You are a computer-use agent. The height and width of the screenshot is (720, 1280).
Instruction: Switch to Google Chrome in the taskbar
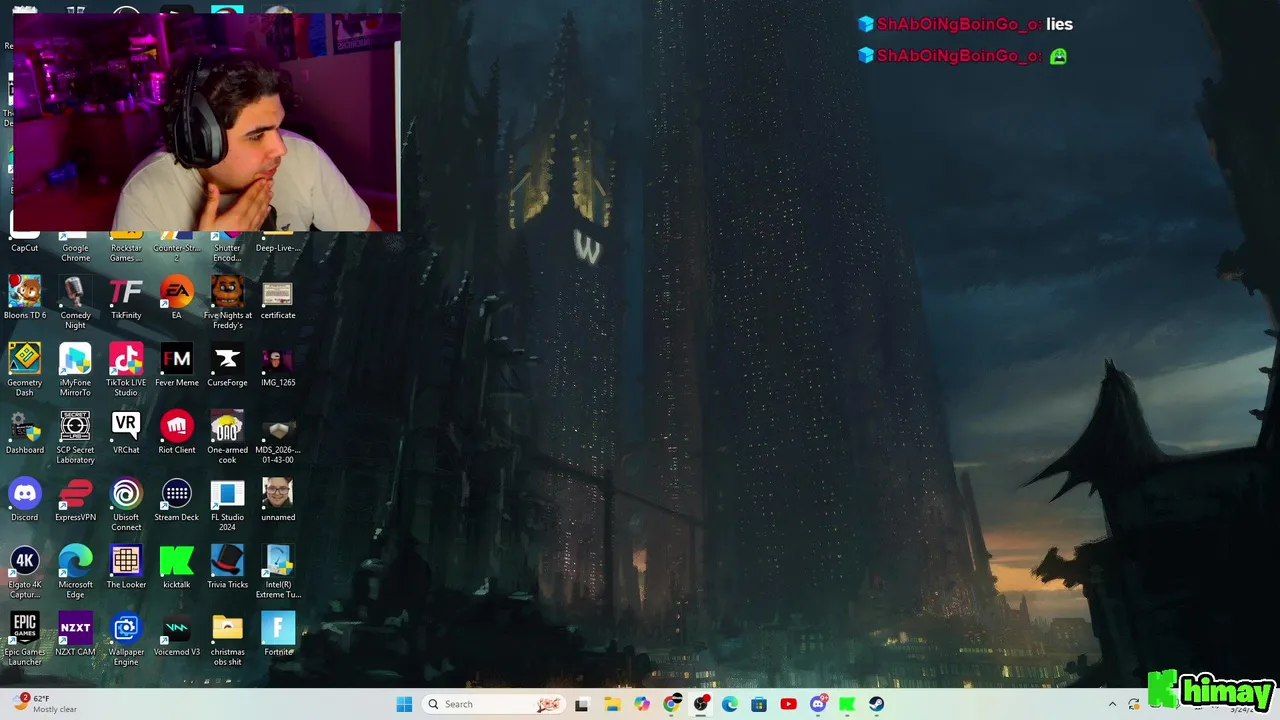coord(671,704)
